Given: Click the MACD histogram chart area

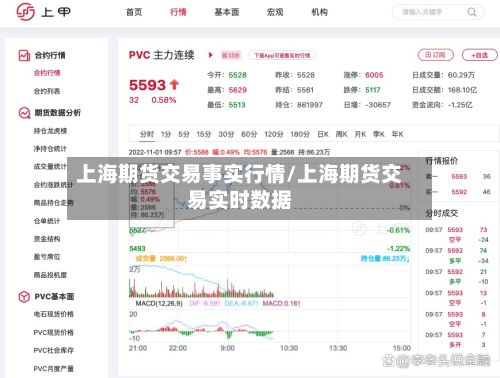Looking at the screenshot, I should [x=270, y=327].
